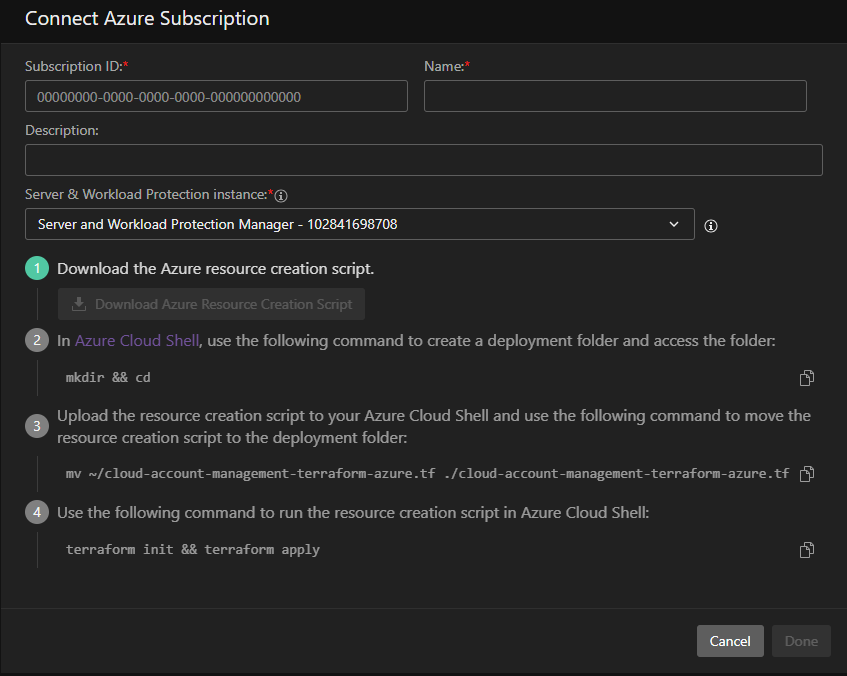Select the step 1 circle indicator
This screenshot has width=847, height=676.
(x=37, y=269)
